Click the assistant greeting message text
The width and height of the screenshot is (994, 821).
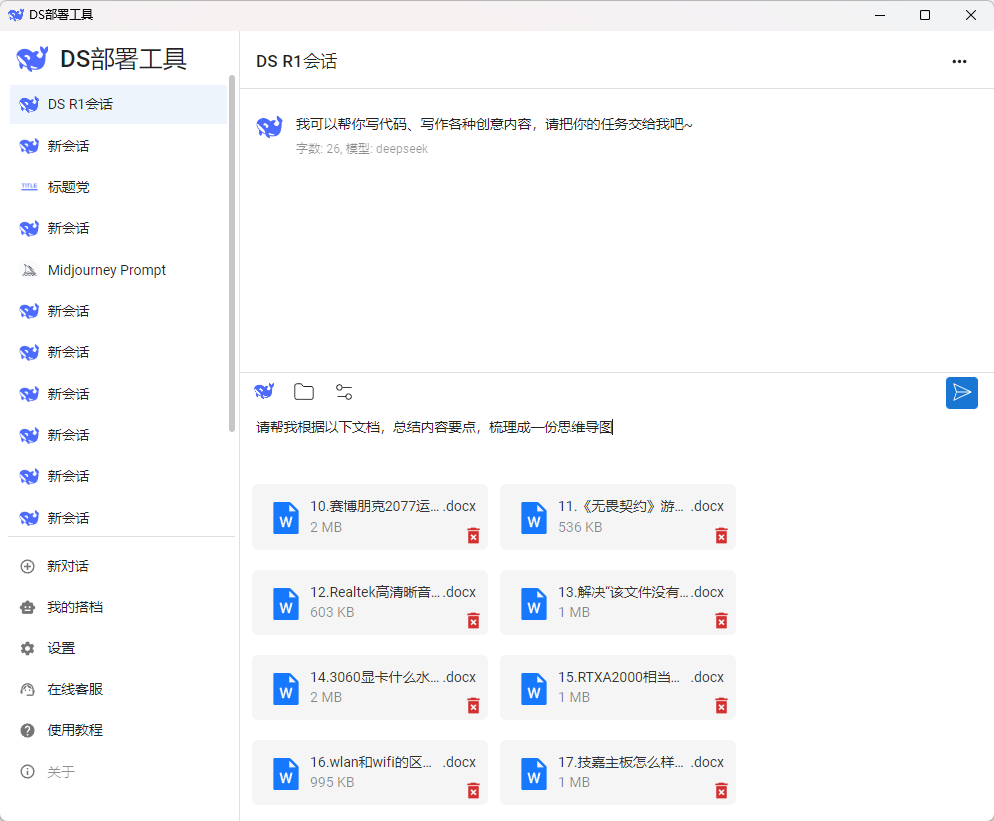pos(494,124)
